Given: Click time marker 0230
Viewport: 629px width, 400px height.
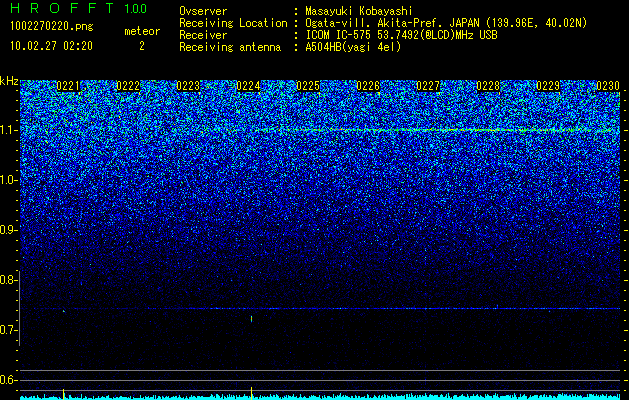Looking at the screenshot, I should point(608,86).
